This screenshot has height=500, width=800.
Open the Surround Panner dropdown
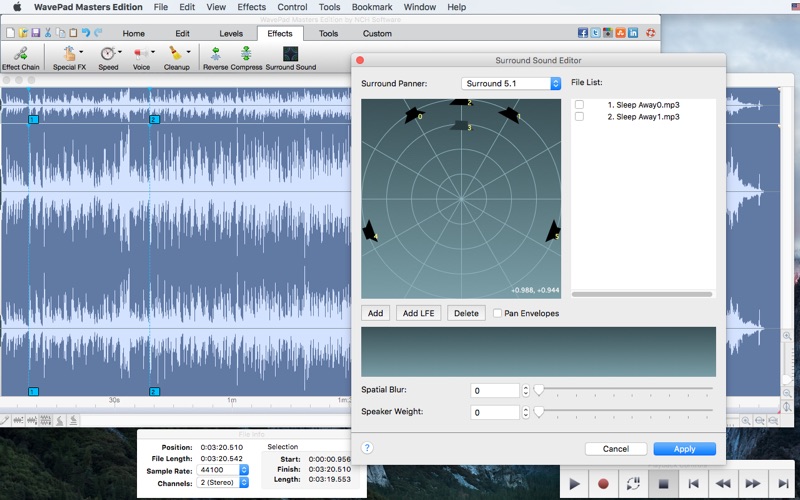(511, 83)
